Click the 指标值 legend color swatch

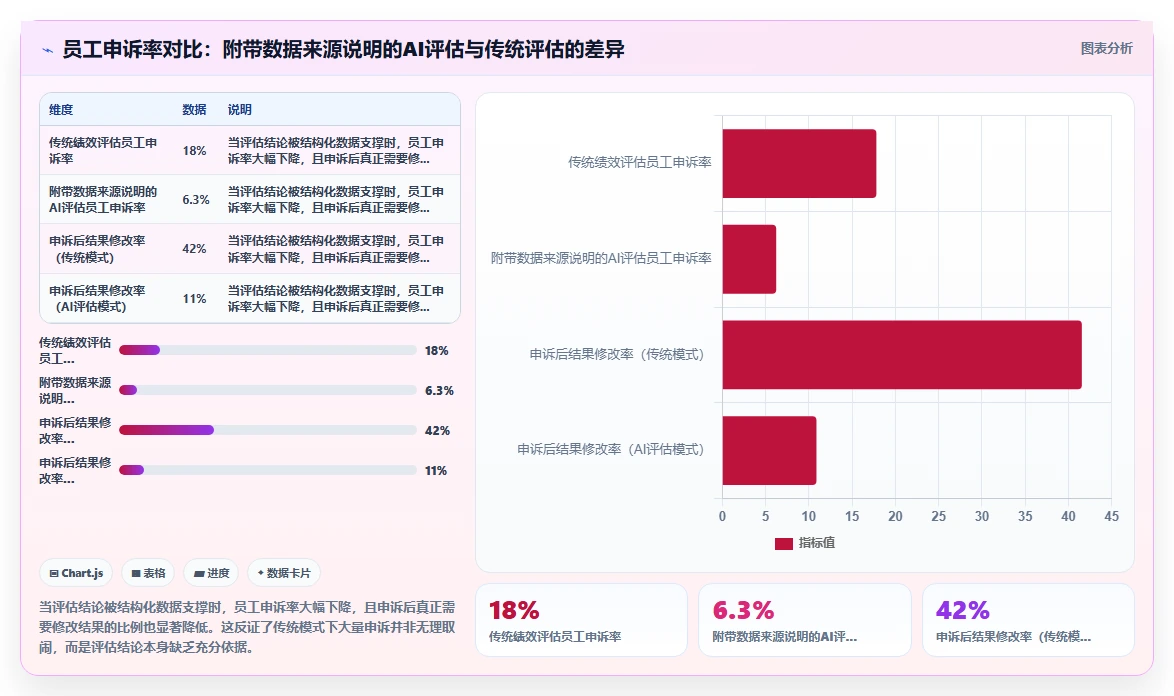783,544
